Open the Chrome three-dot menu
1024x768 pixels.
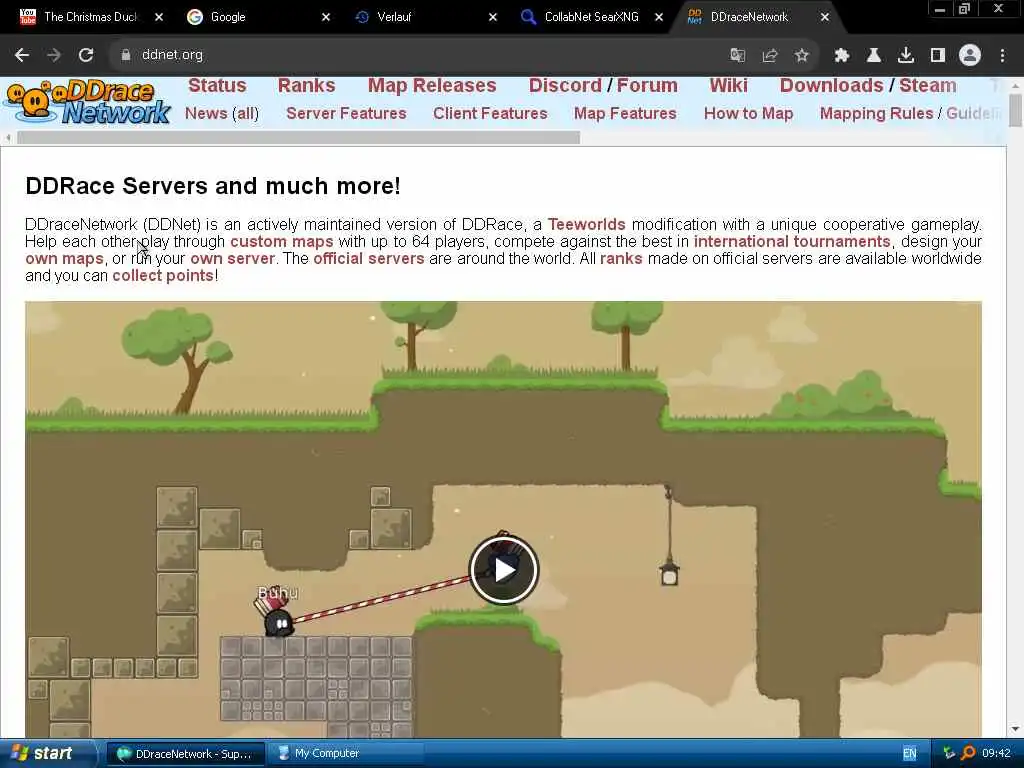tap(1002, 56)
